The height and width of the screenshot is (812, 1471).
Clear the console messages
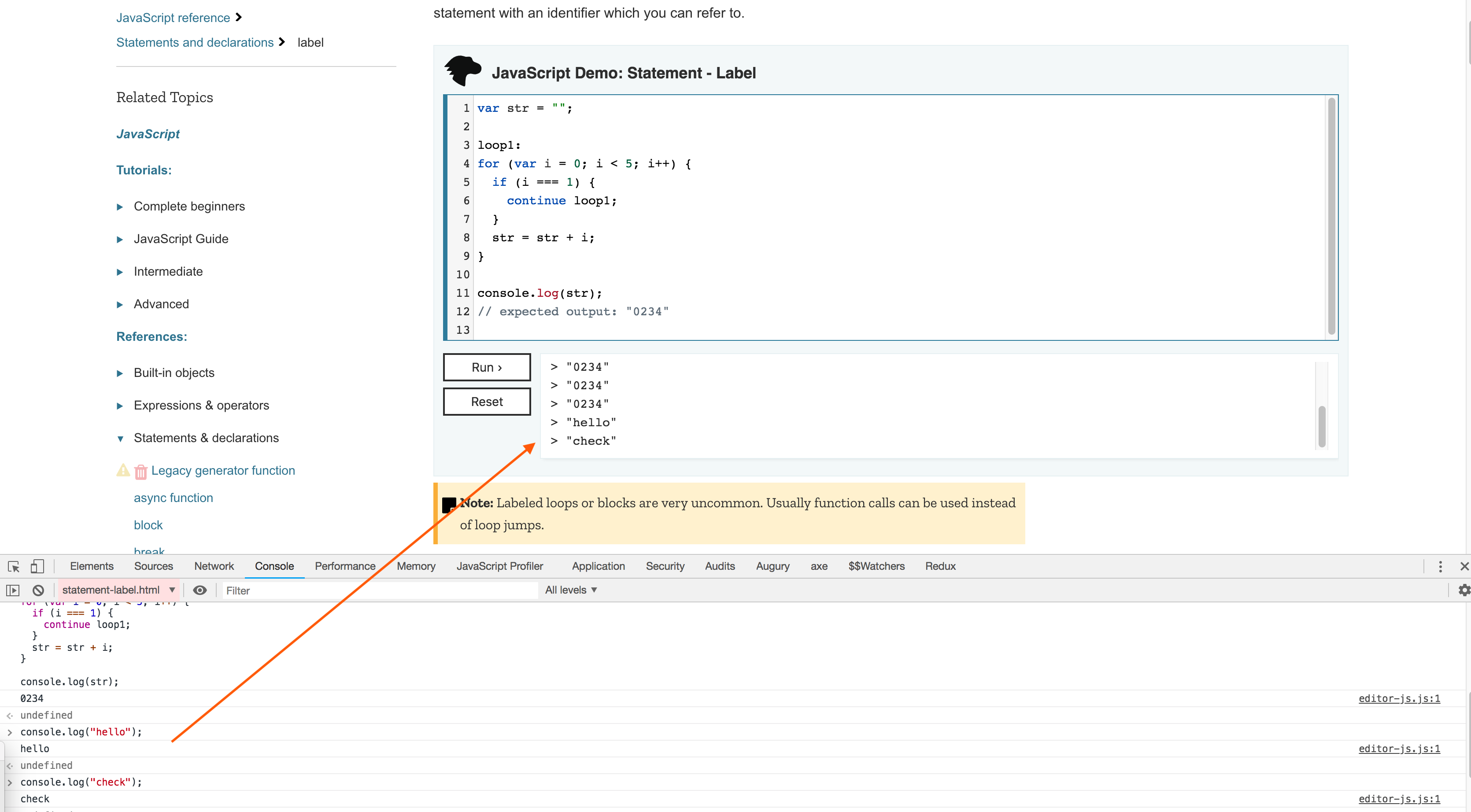tap(38, 590)
